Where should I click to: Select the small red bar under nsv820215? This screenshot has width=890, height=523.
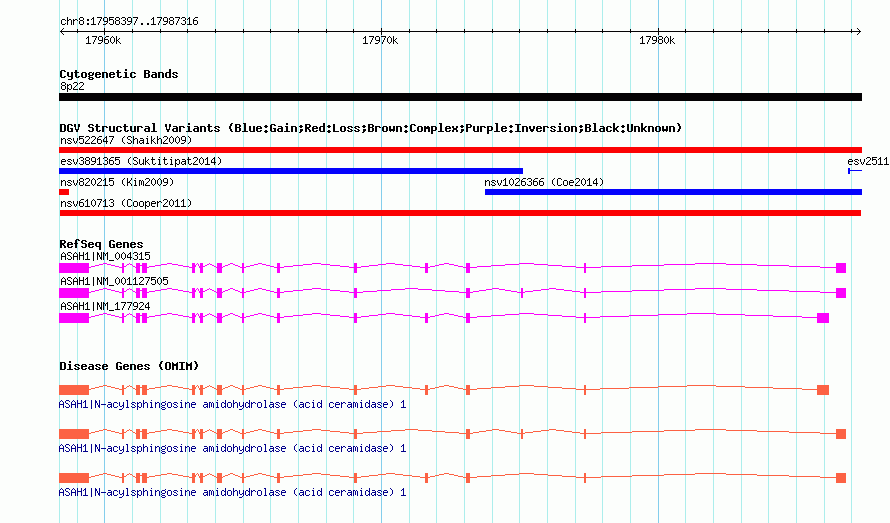point(64,192)
